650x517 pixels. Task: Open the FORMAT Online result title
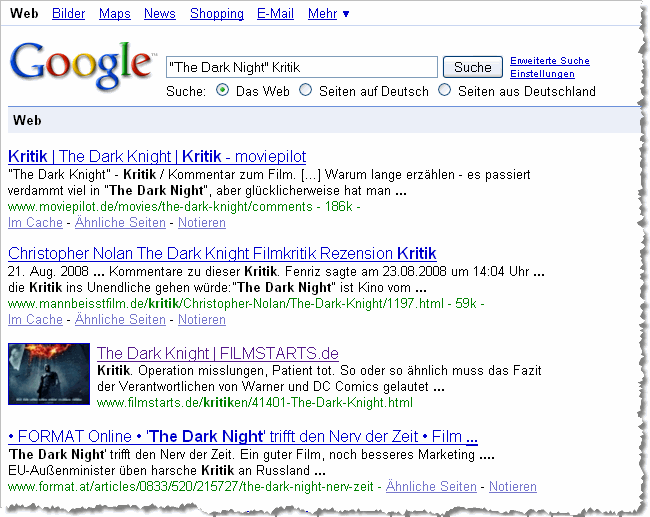243,437
